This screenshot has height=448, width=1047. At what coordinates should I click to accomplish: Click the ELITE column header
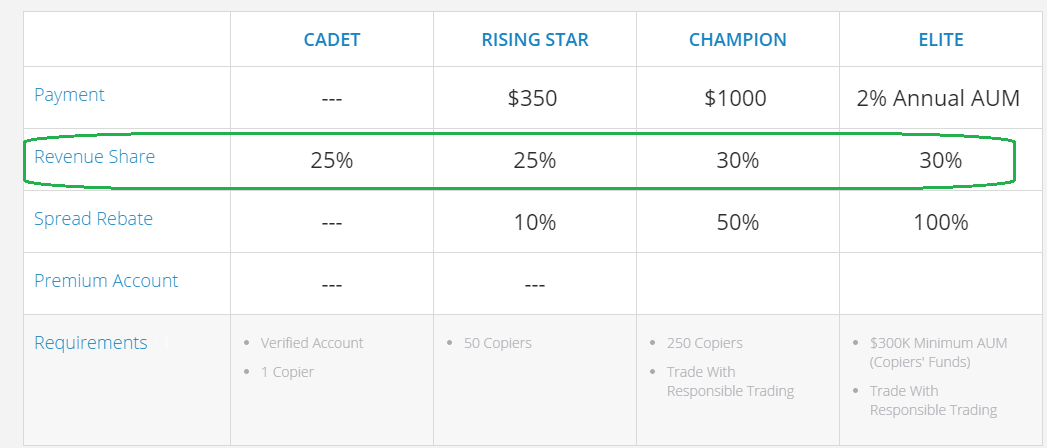(940, 40)
